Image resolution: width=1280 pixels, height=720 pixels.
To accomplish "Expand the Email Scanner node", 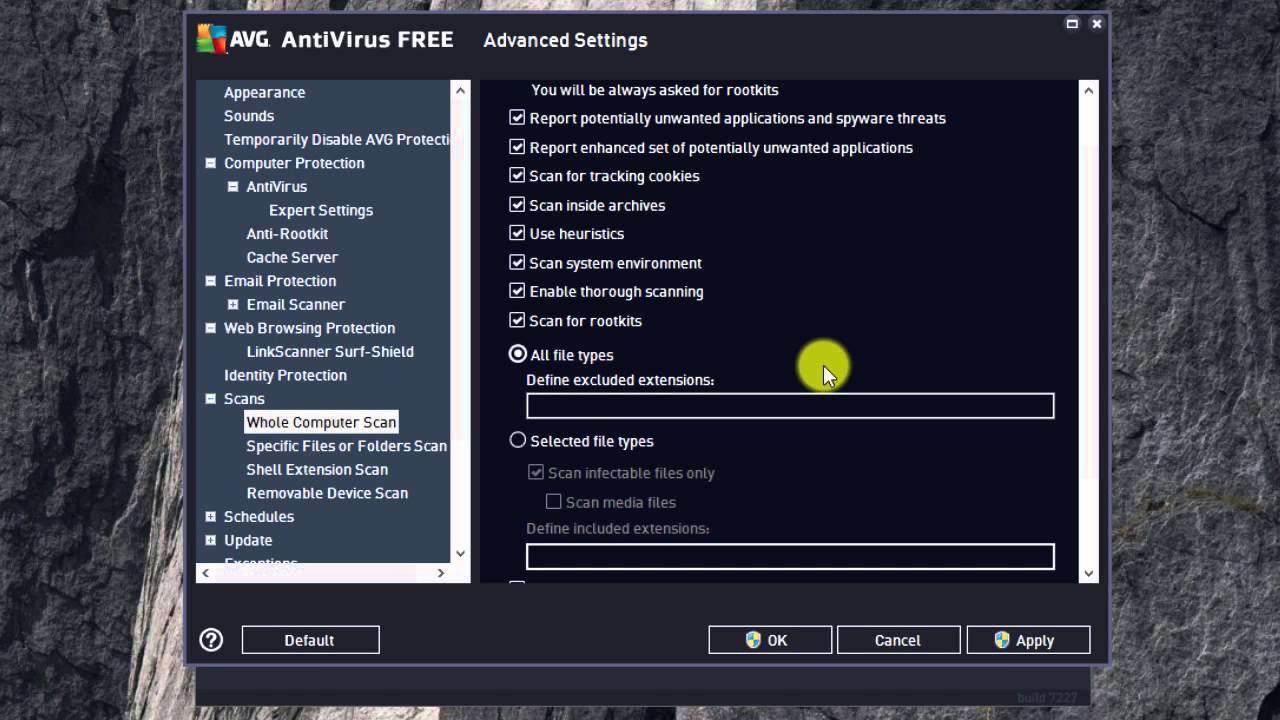I will (233, 304).
